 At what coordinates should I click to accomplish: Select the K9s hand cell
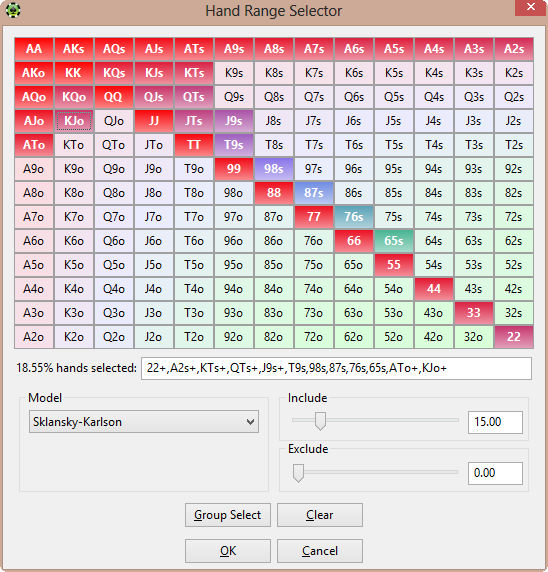[x=234, y=73]
